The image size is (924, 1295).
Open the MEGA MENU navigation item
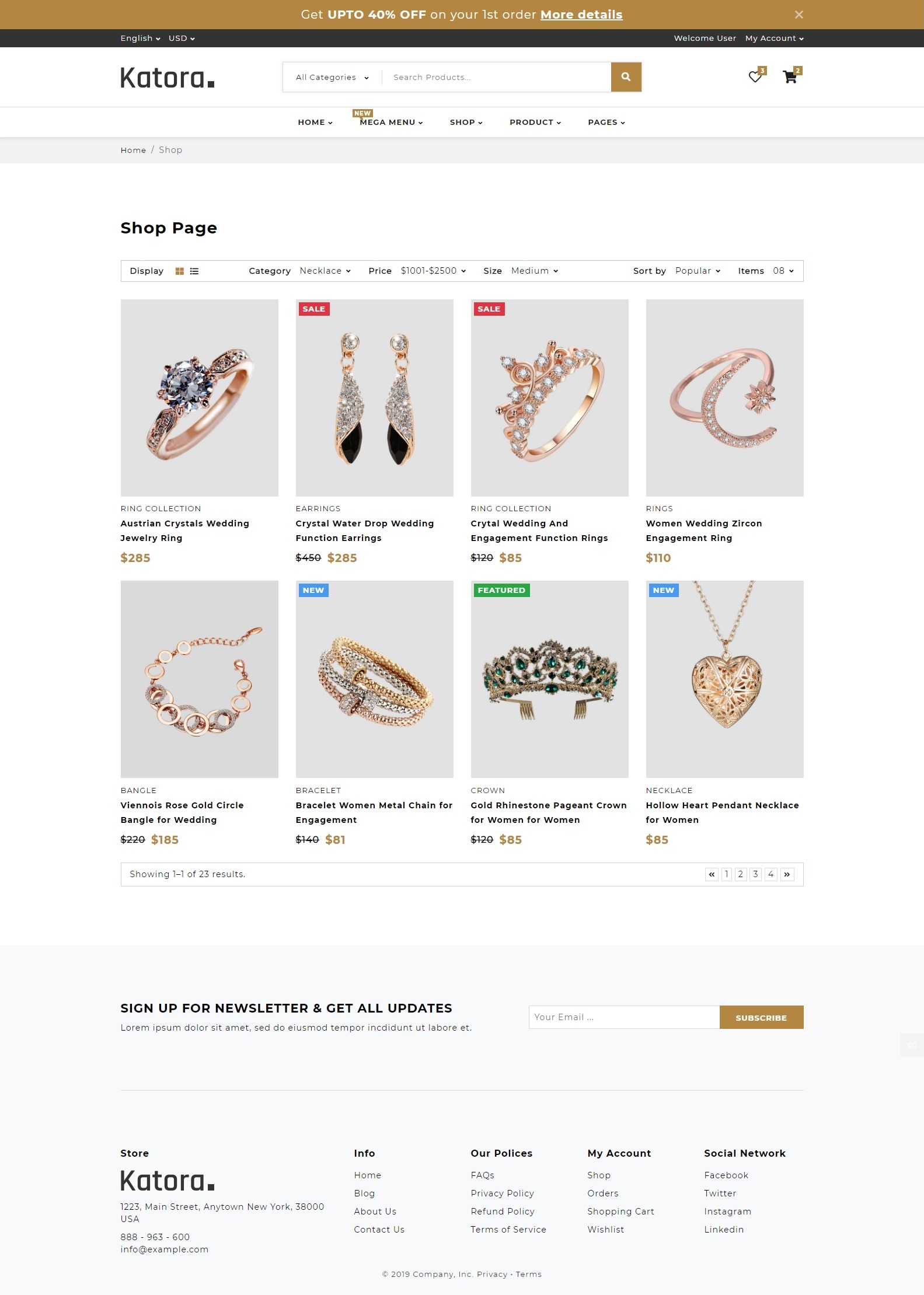[x=391, y=122]
